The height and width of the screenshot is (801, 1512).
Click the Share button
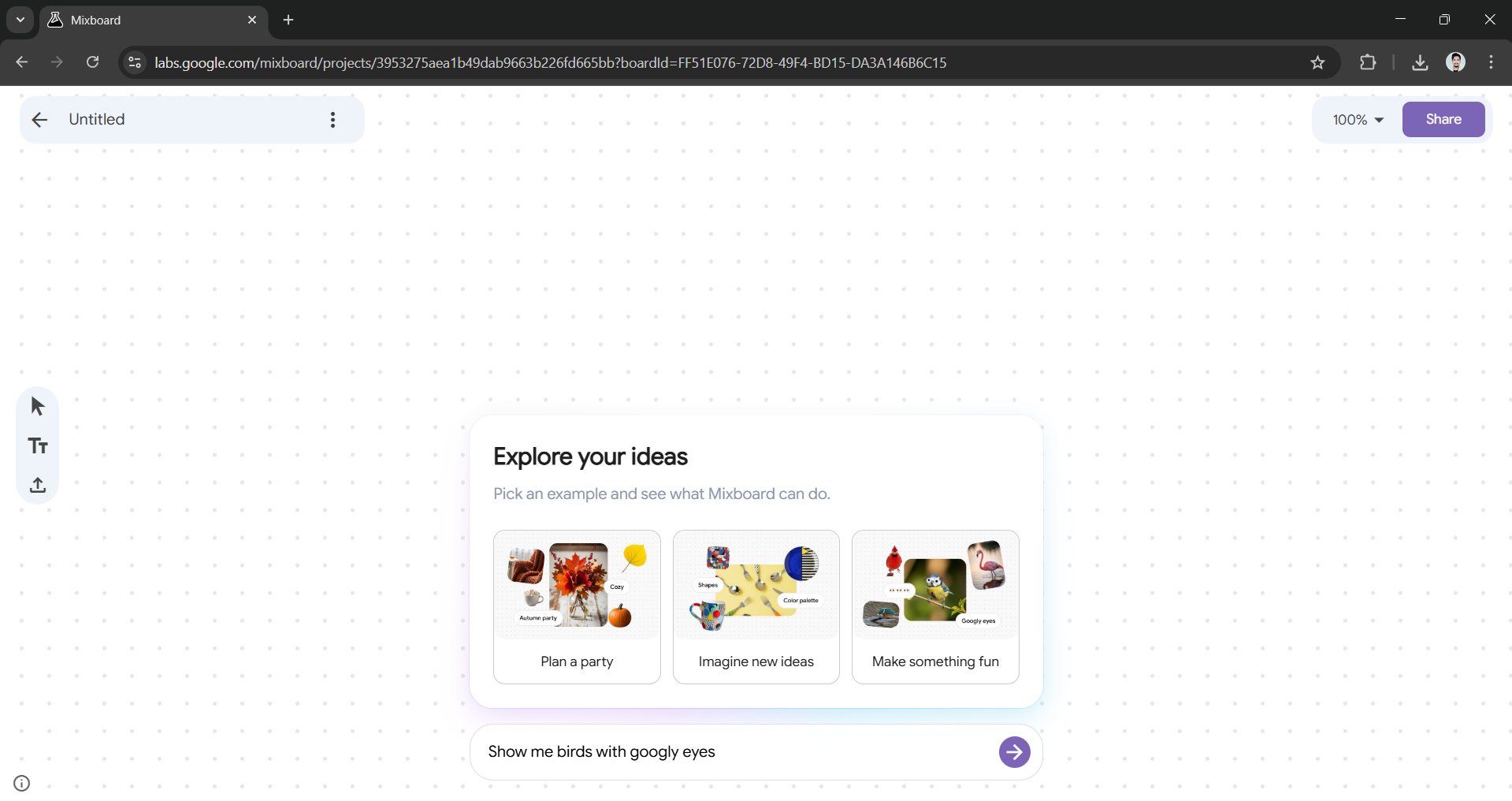coord(1443,119)
